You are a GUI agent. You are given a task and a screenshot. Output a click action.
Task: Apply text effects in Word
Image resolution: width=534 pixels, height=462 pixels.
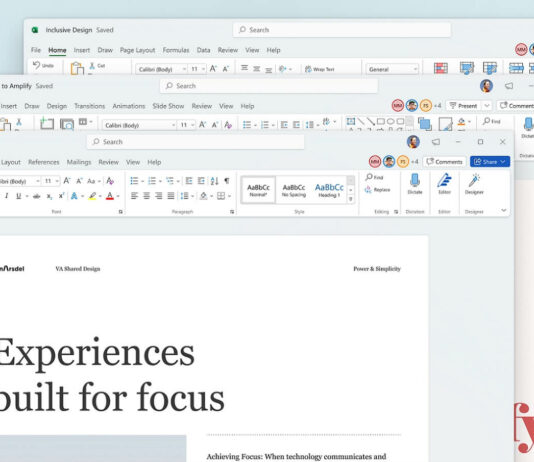pyautogui.click(x=74, y=196)
